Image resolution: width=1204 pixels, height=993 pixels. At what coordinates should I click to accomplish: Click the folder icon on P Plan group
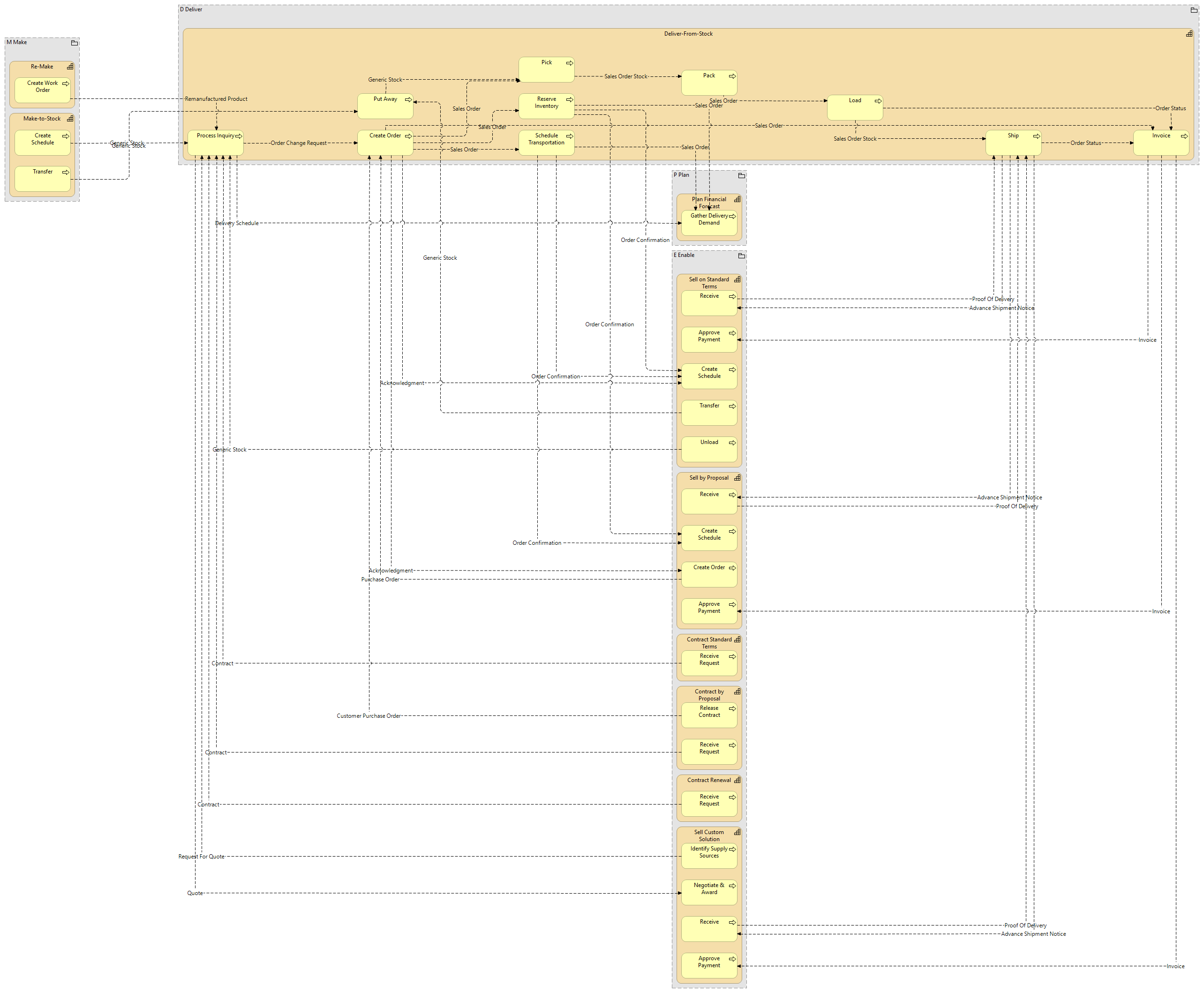tap(741, 176)
